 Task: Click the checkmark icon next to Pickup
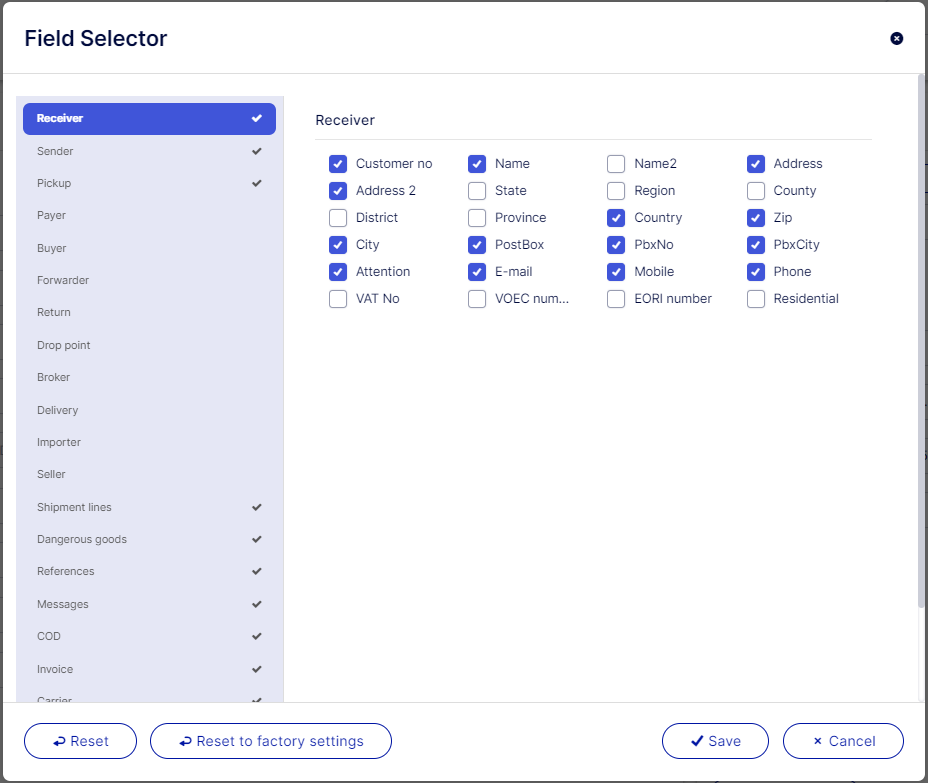pyautogui.click(x=257, y=183)
